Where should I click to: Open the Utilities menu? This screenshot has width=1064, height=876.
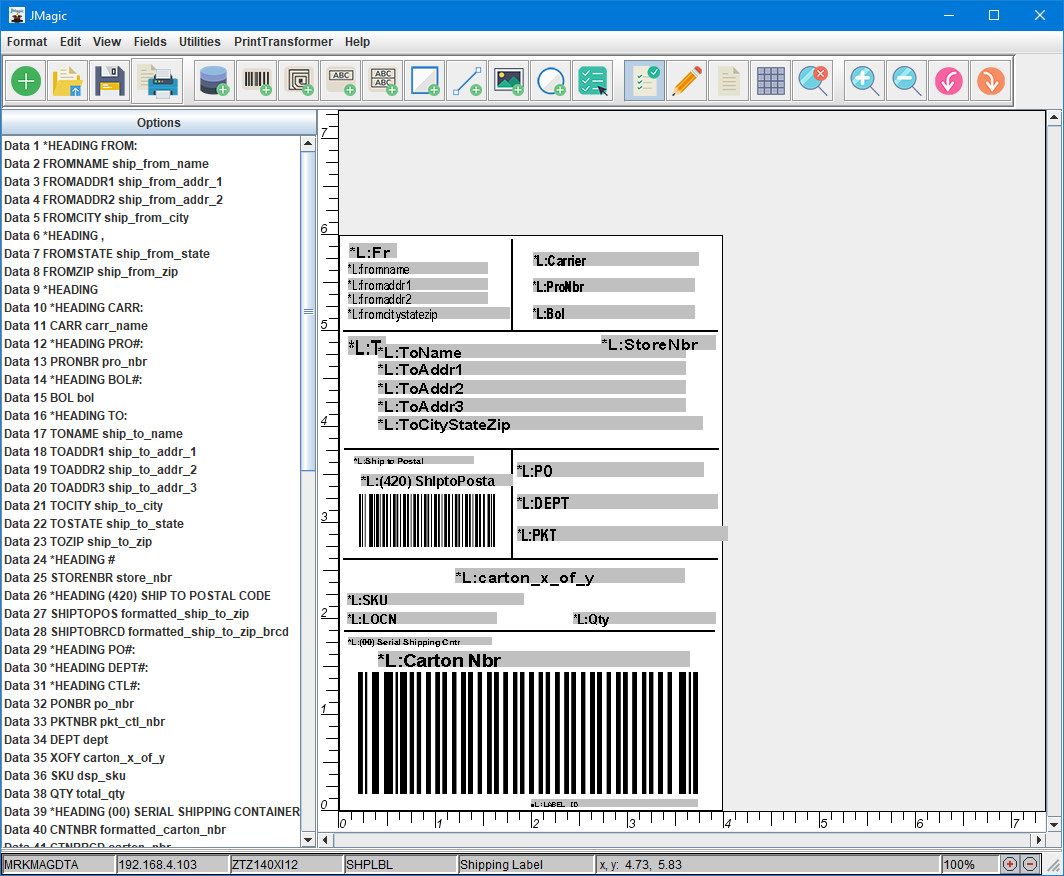[x=200, y=42]
